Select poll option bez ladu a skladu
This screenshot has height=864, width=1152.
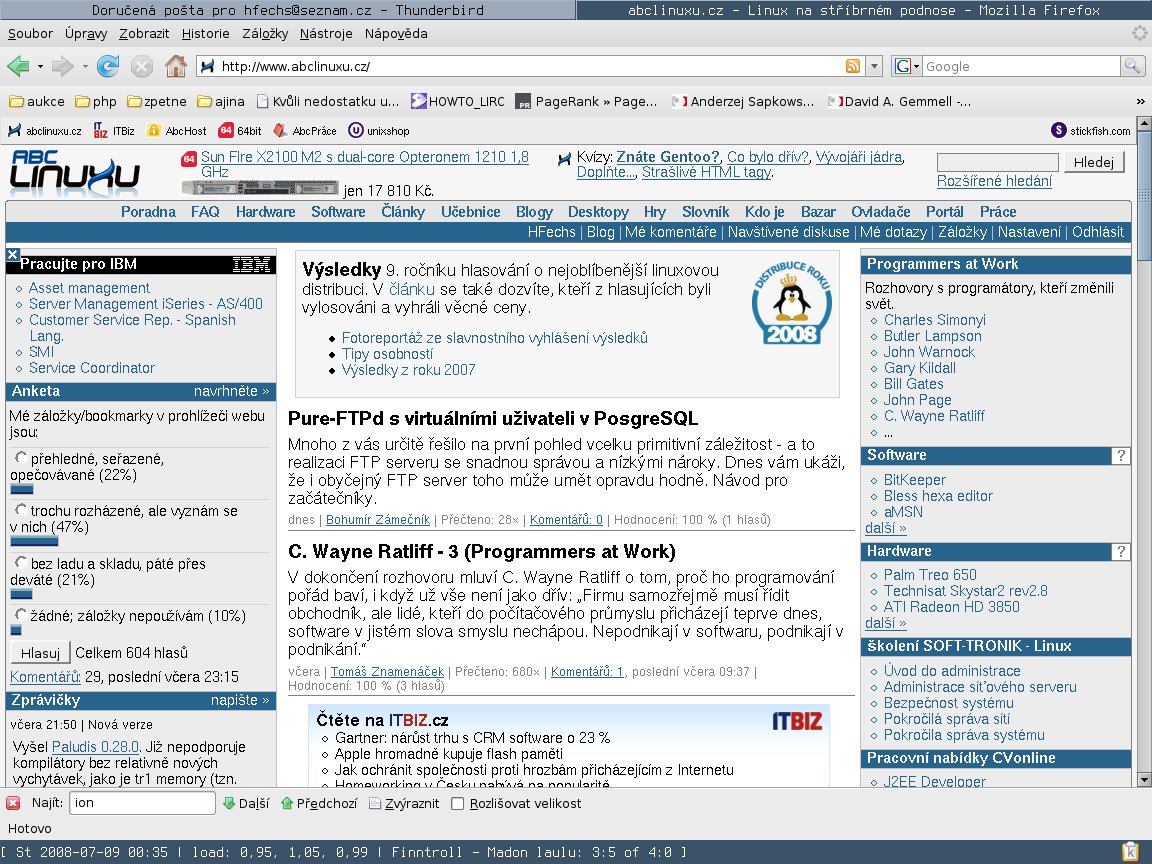point(21,563)
